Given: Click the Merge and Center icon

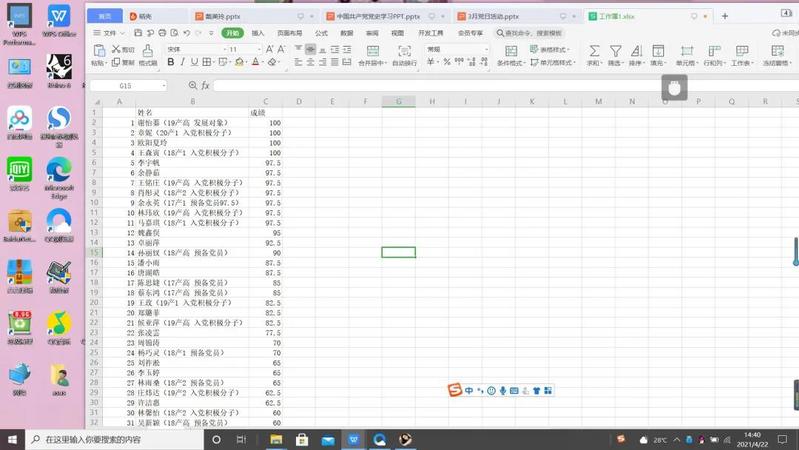Looking at the screenshot, I should (372, 50).
